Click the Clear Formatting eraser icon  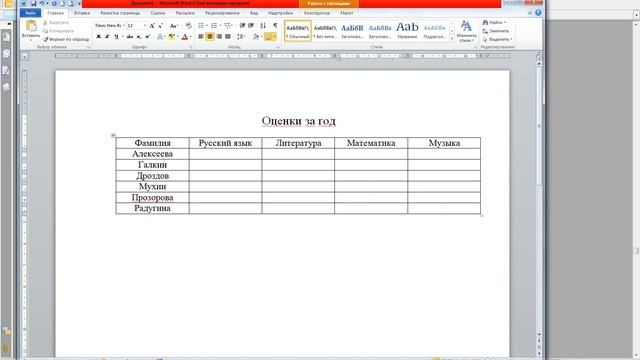[x=189, y=26]
